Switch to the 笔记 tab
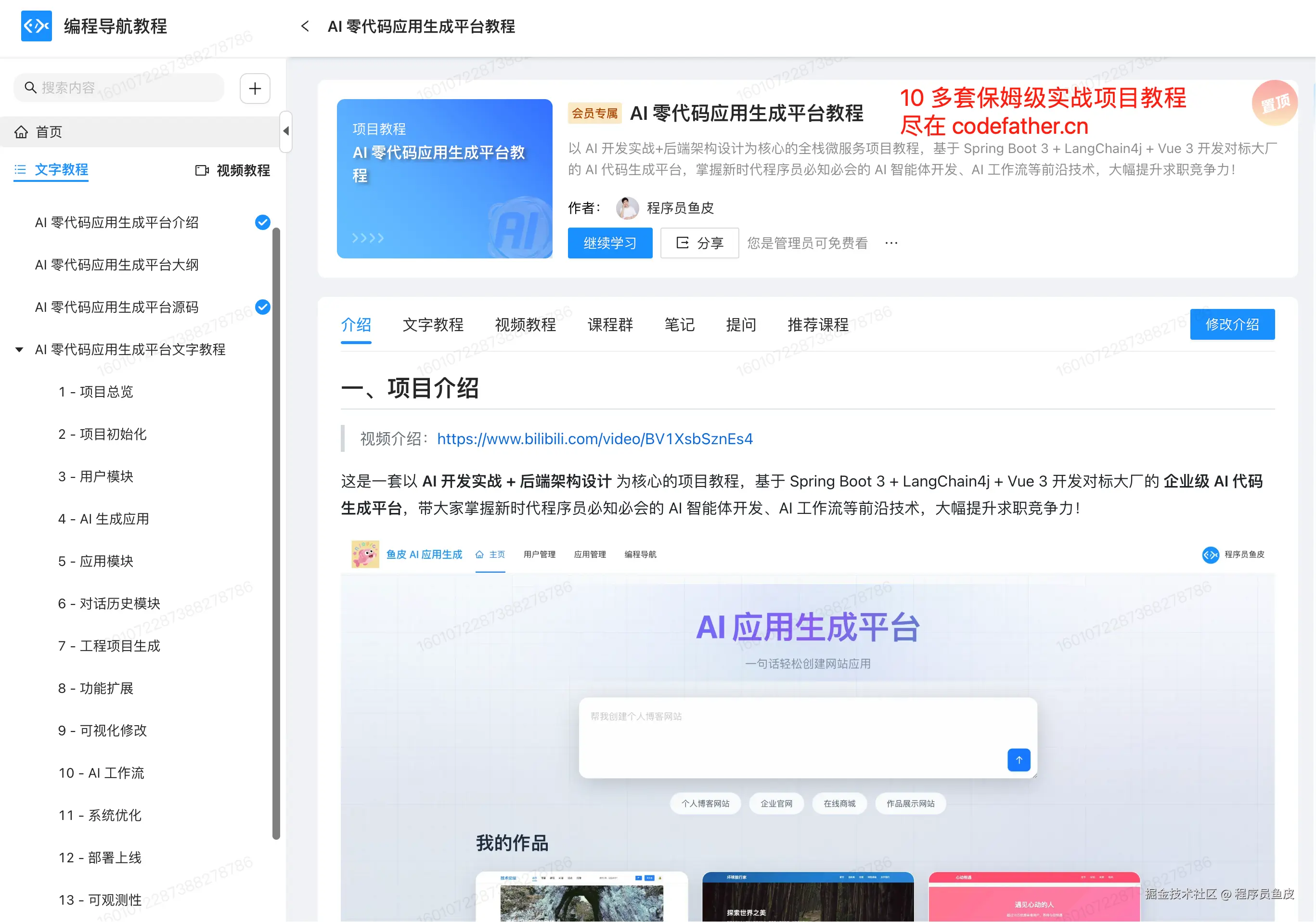The image size is (1316, 922). tap(679, 325)
